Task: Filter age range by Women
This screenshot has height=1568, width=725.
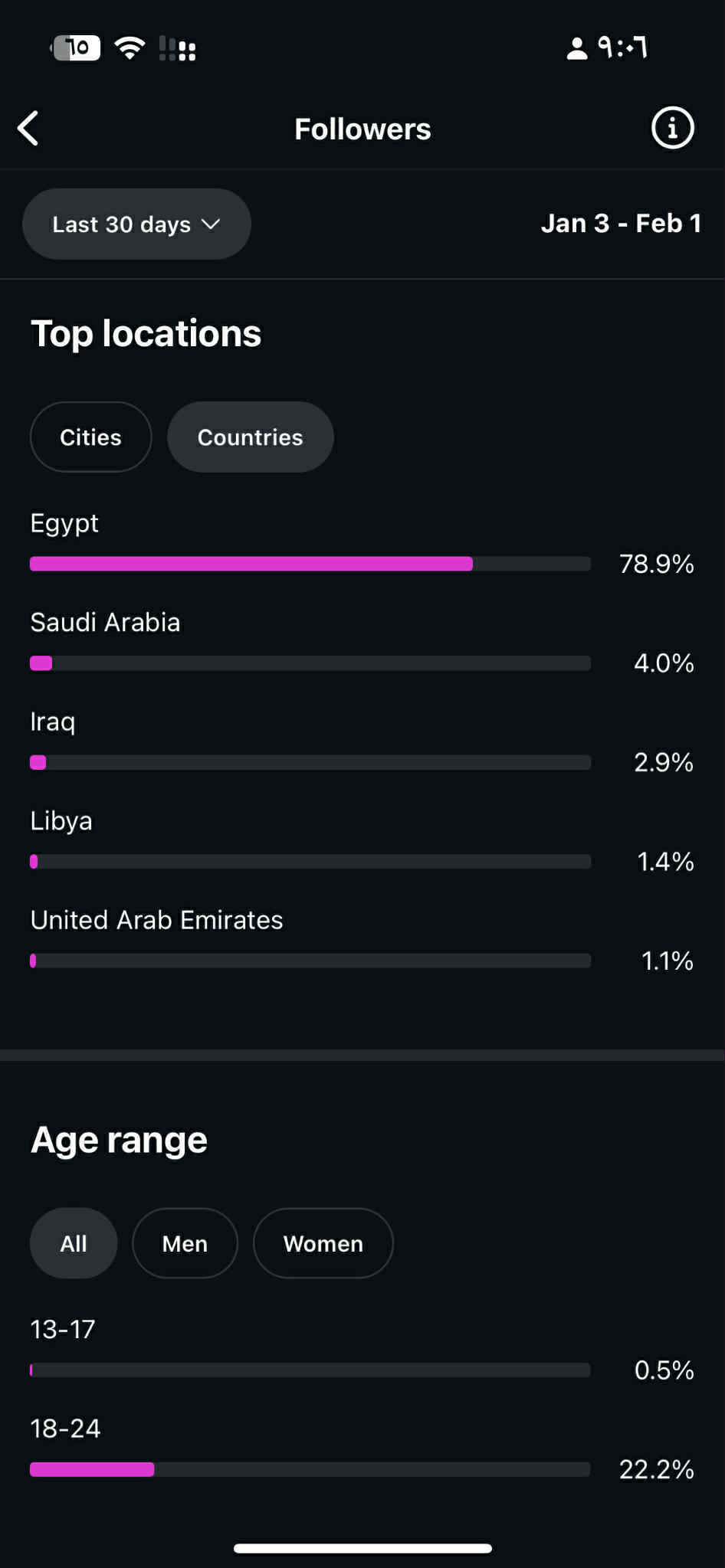Action: tap(323, 1243)
